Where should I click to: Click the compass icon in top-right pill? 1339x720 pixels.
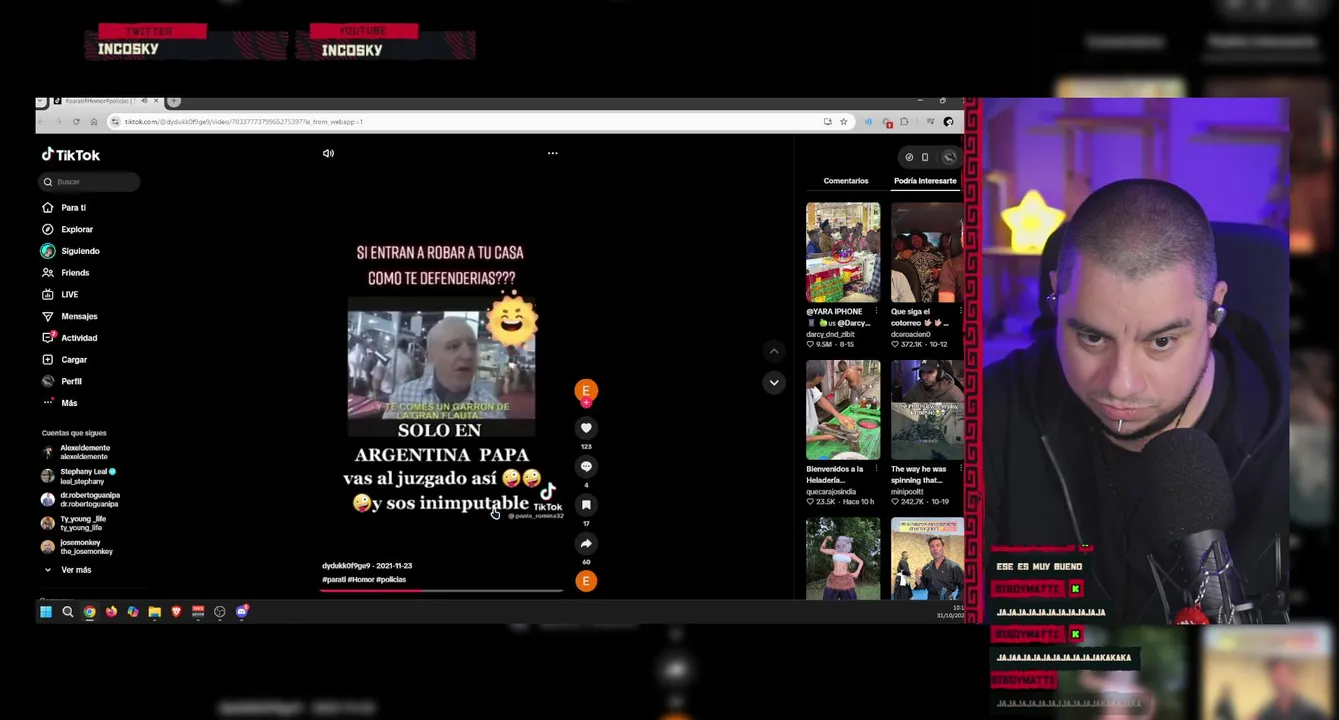point(909,157)
